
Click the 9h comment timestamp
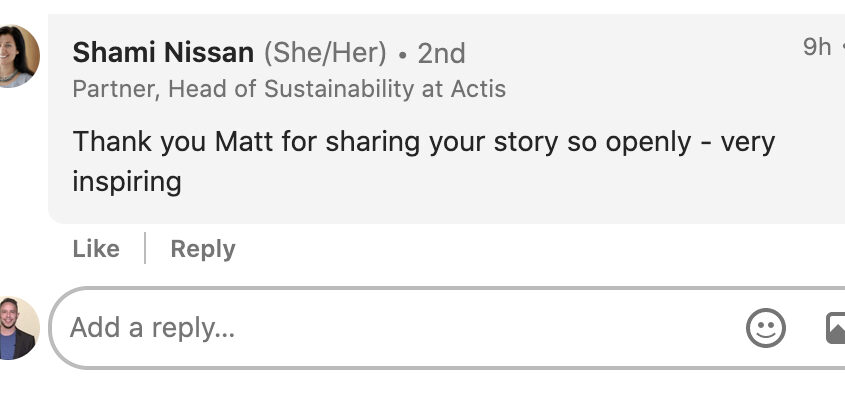click(x=817, y=47)
